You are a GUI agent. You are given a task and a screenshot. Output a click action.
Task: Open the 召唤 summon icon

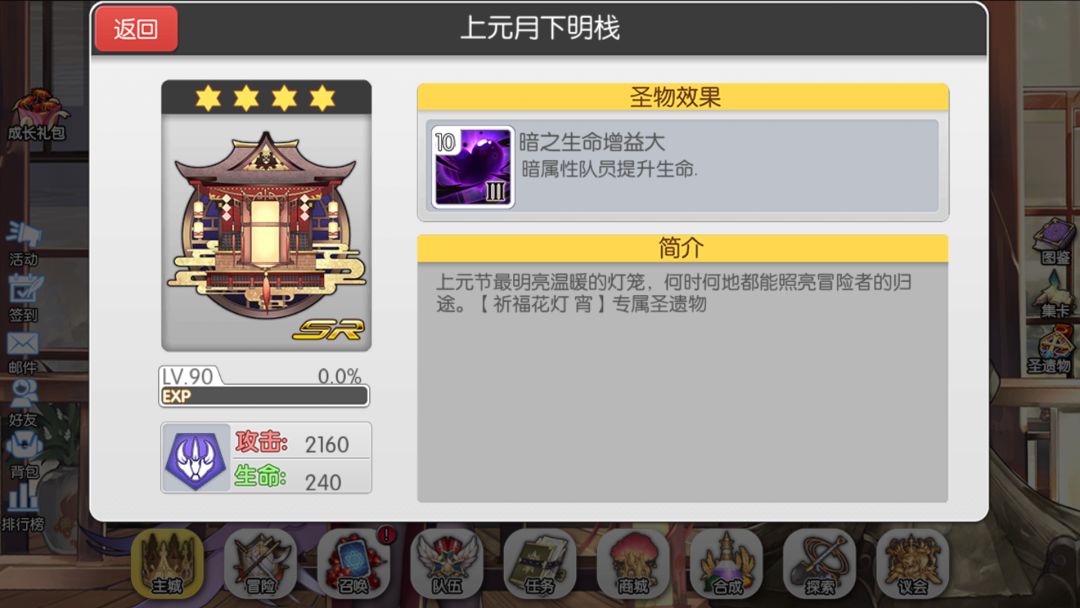353,563
